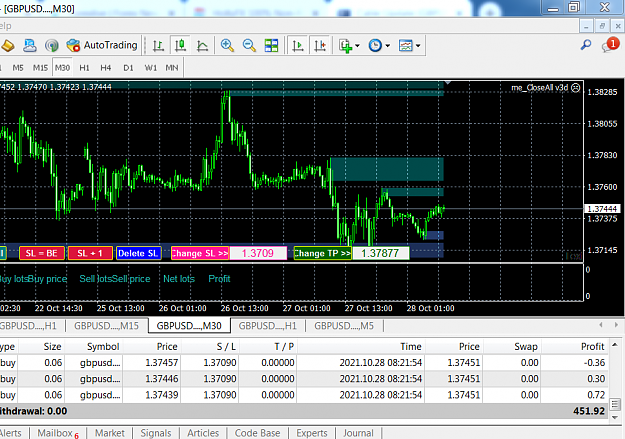Open the Market terminal tab
The width and height of the screenshot is (625, 439).
110,433
